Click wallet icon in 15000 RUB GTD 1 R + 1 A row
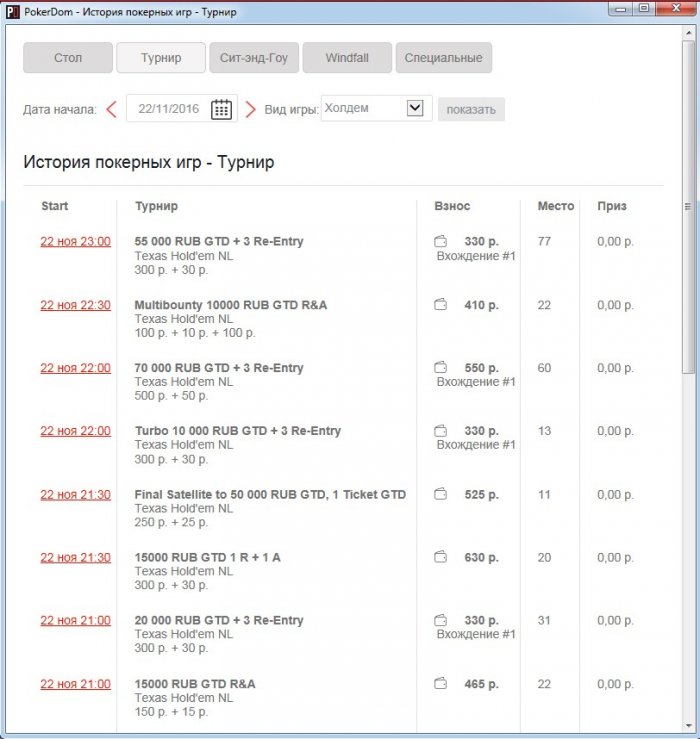 click(440, 557)
